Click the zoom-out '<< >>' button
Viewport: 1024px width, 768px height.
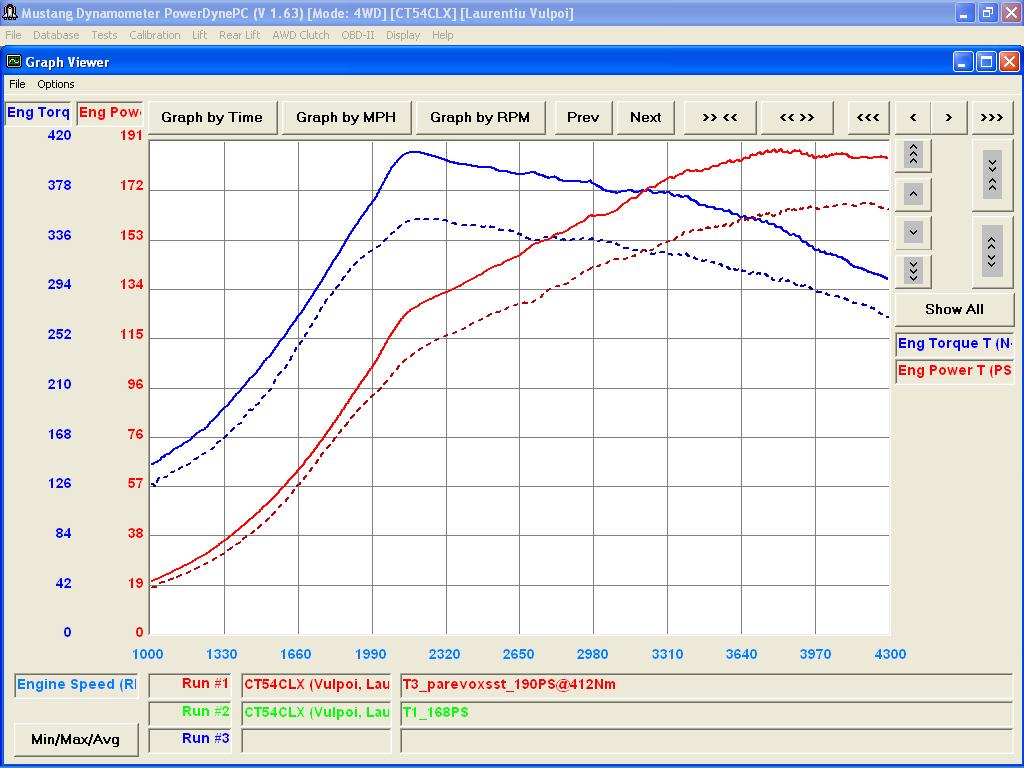[x=797, y=118]
